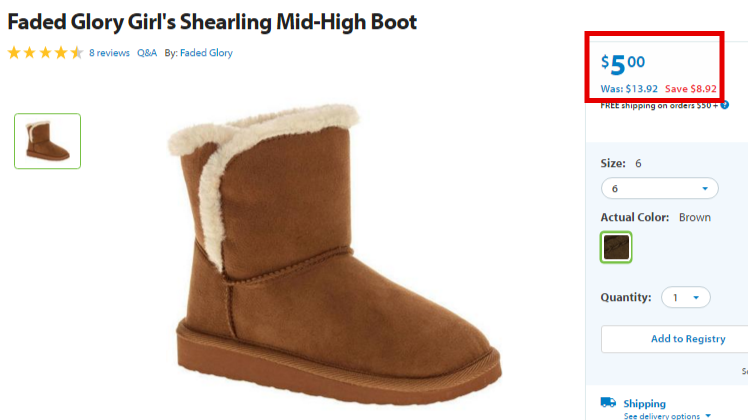Click the Save $8.92 text

[x=691, y=89]
